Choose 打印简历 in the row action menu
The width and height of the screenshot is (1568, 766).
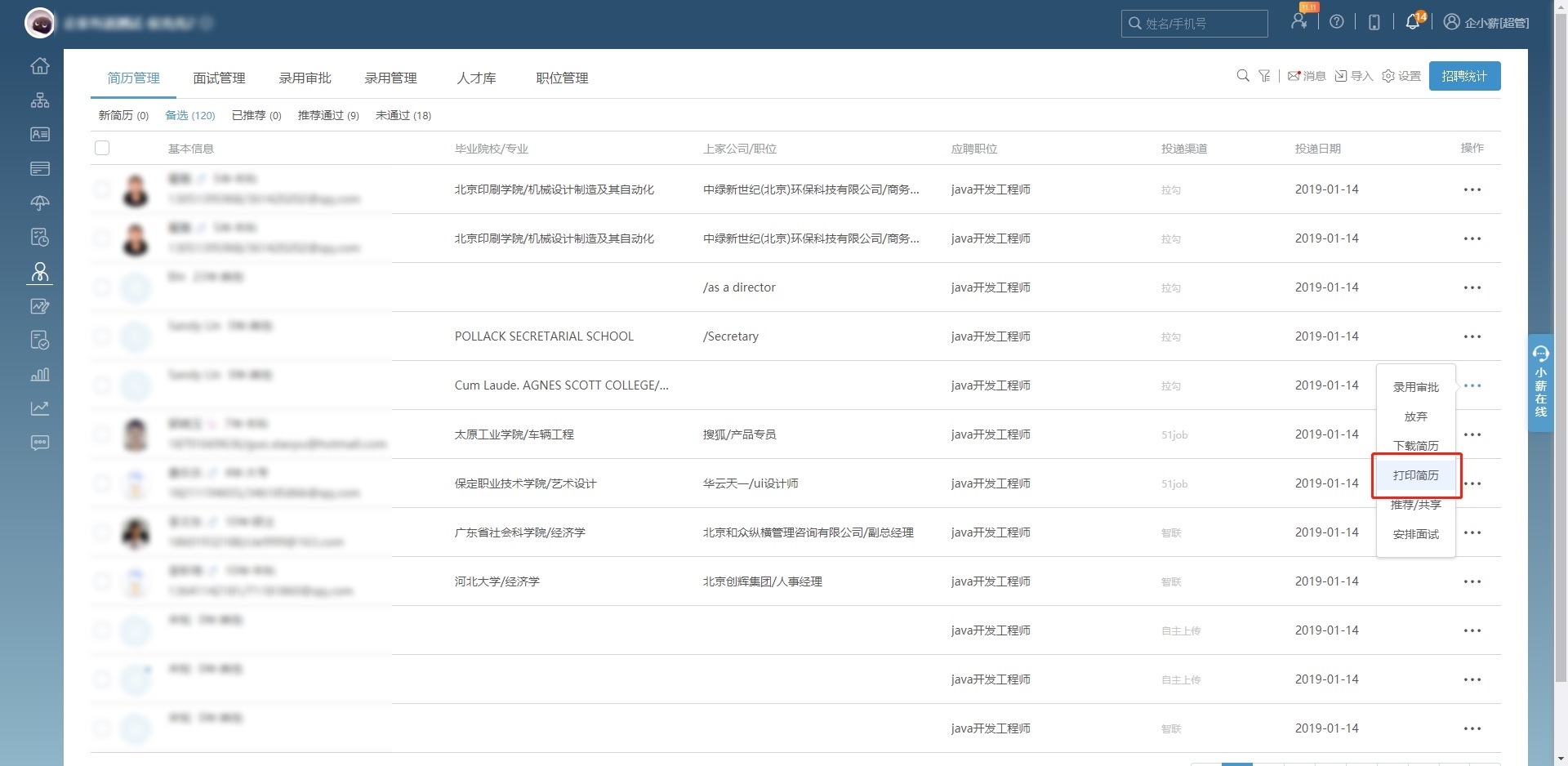tap(1416, 475)
